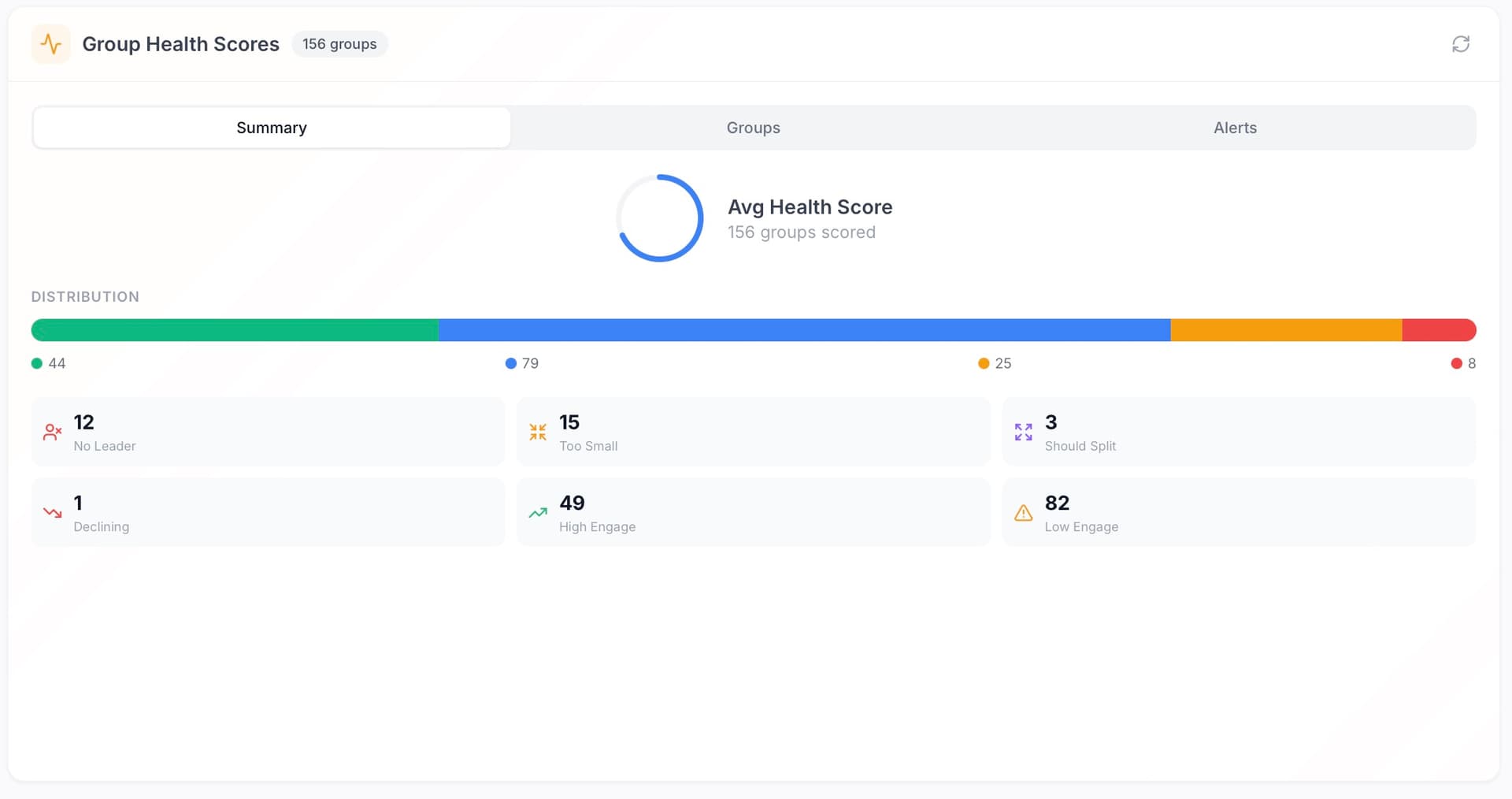Click the Low Engage warning triangle icon

pyautogui.click(x=1023, y=512)
